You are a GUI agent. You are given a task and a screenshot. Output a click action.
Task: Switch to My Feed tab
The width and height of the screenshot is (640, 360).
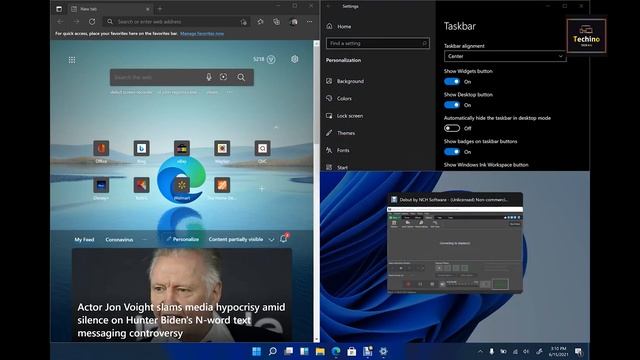(x=84, y=240)
